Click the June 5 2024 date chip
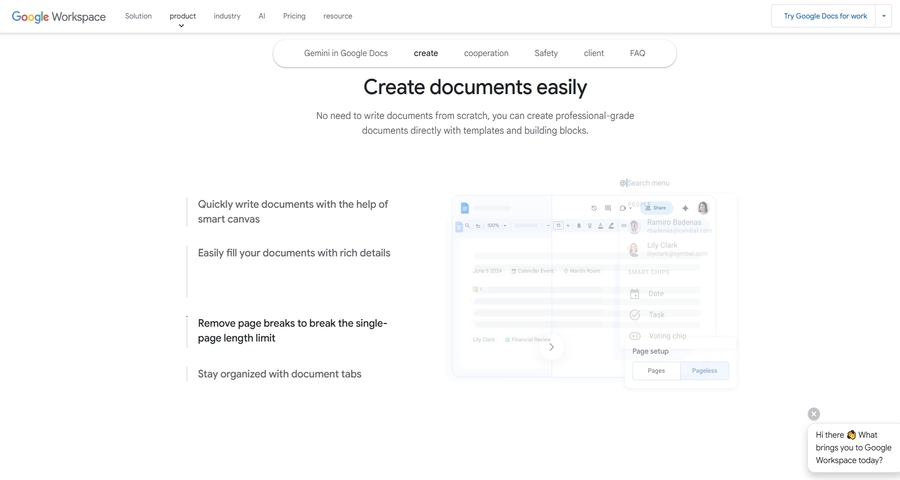 (x=487, y=271)
